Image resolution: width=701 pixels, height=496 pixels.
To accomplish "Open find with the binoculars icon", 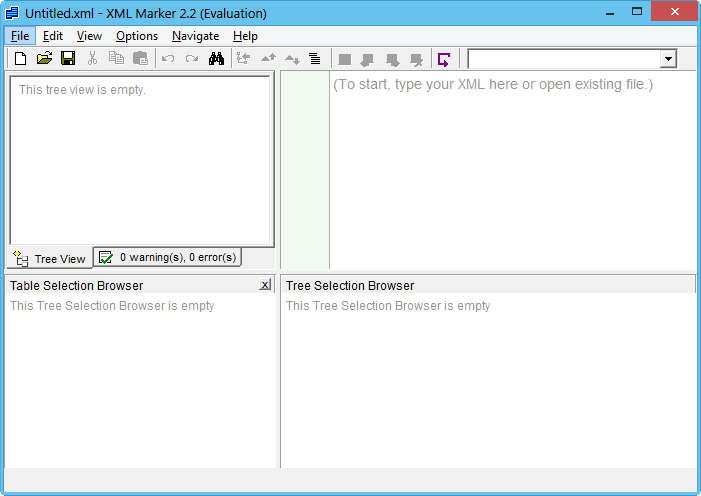I will [x=216, y=59].
